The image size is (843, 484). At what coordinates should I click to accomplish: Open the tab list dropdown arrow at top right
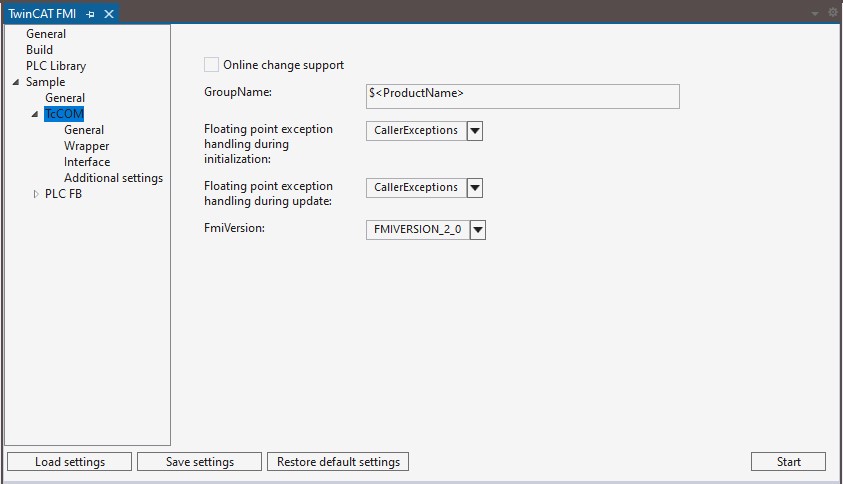tap(815, 13)
